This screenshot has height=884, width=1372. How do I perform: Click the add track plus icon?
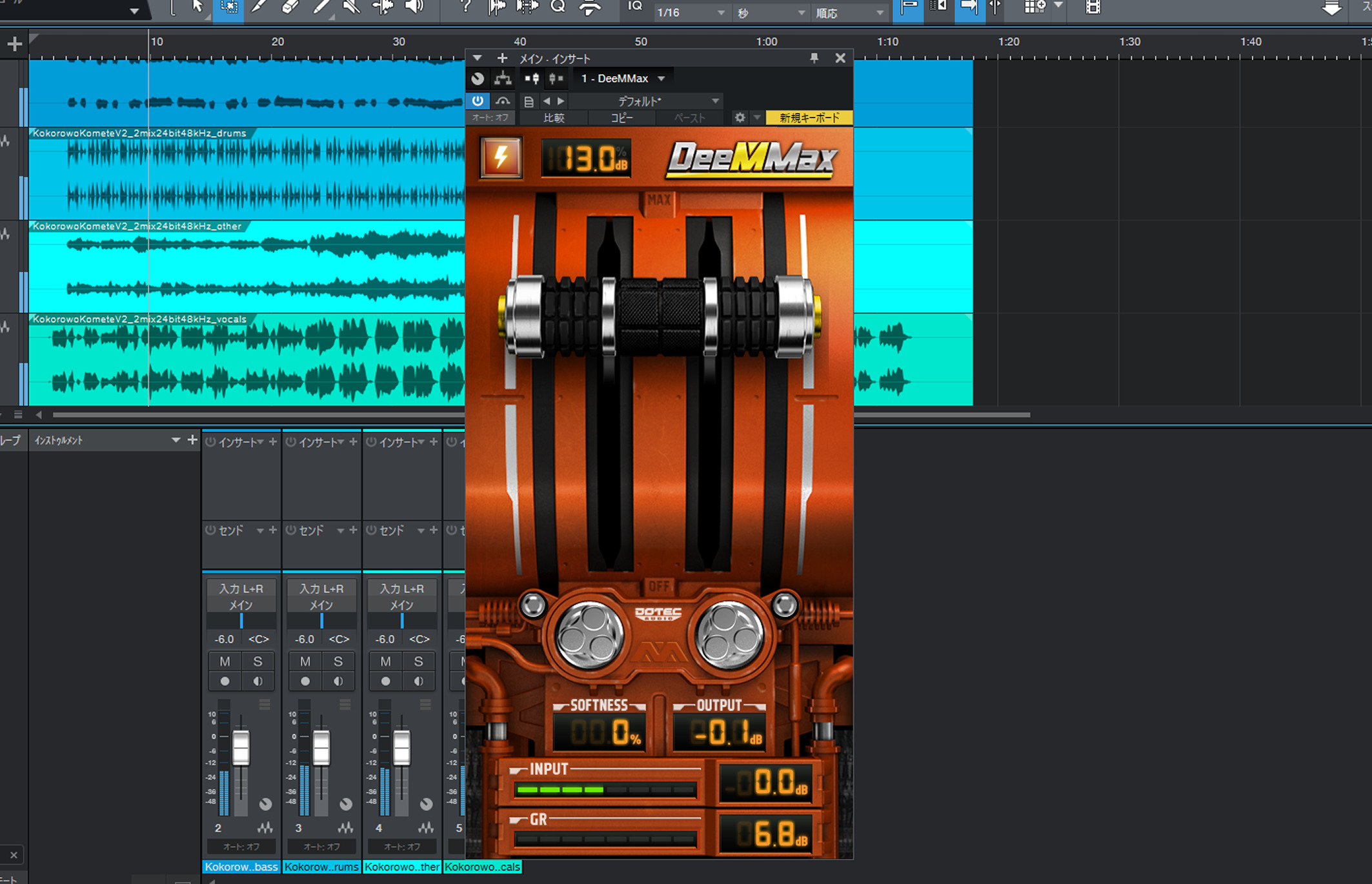[14, 44]
